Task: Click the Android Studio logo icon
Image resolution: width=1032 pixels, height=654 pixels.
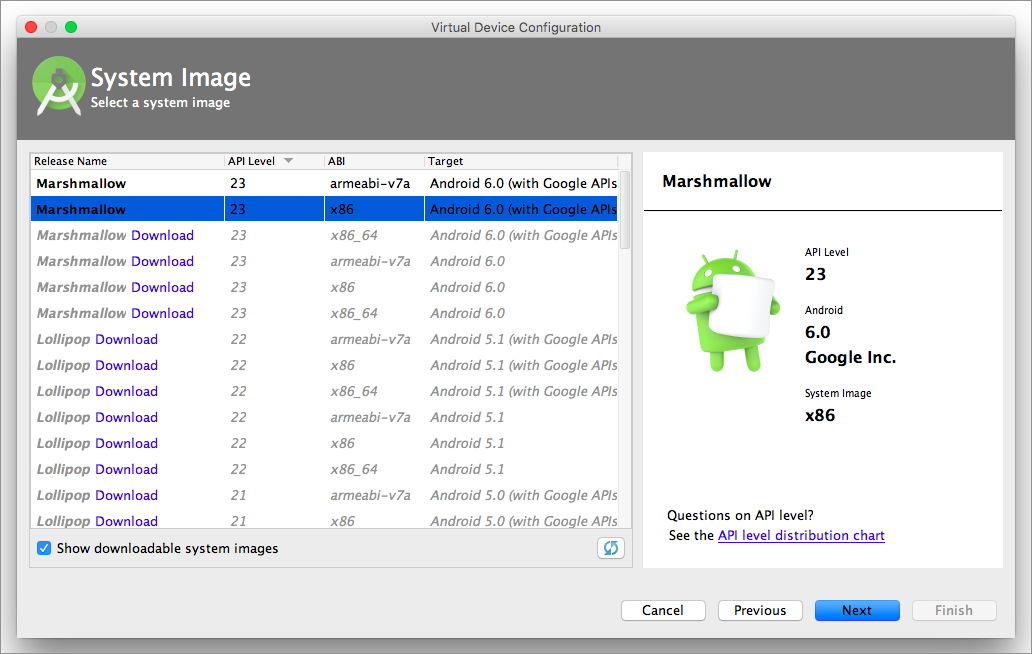Action: (x=57, y=86)
